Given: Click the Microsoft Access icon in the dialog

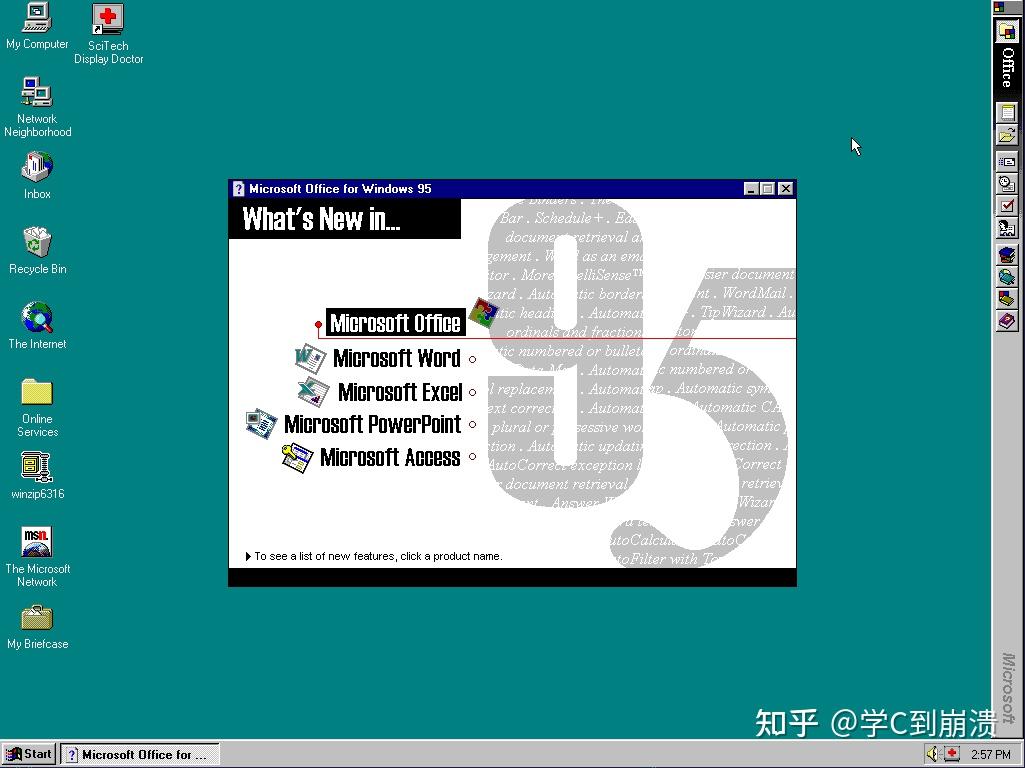Looking at the screenshot, I should point(297,456).
